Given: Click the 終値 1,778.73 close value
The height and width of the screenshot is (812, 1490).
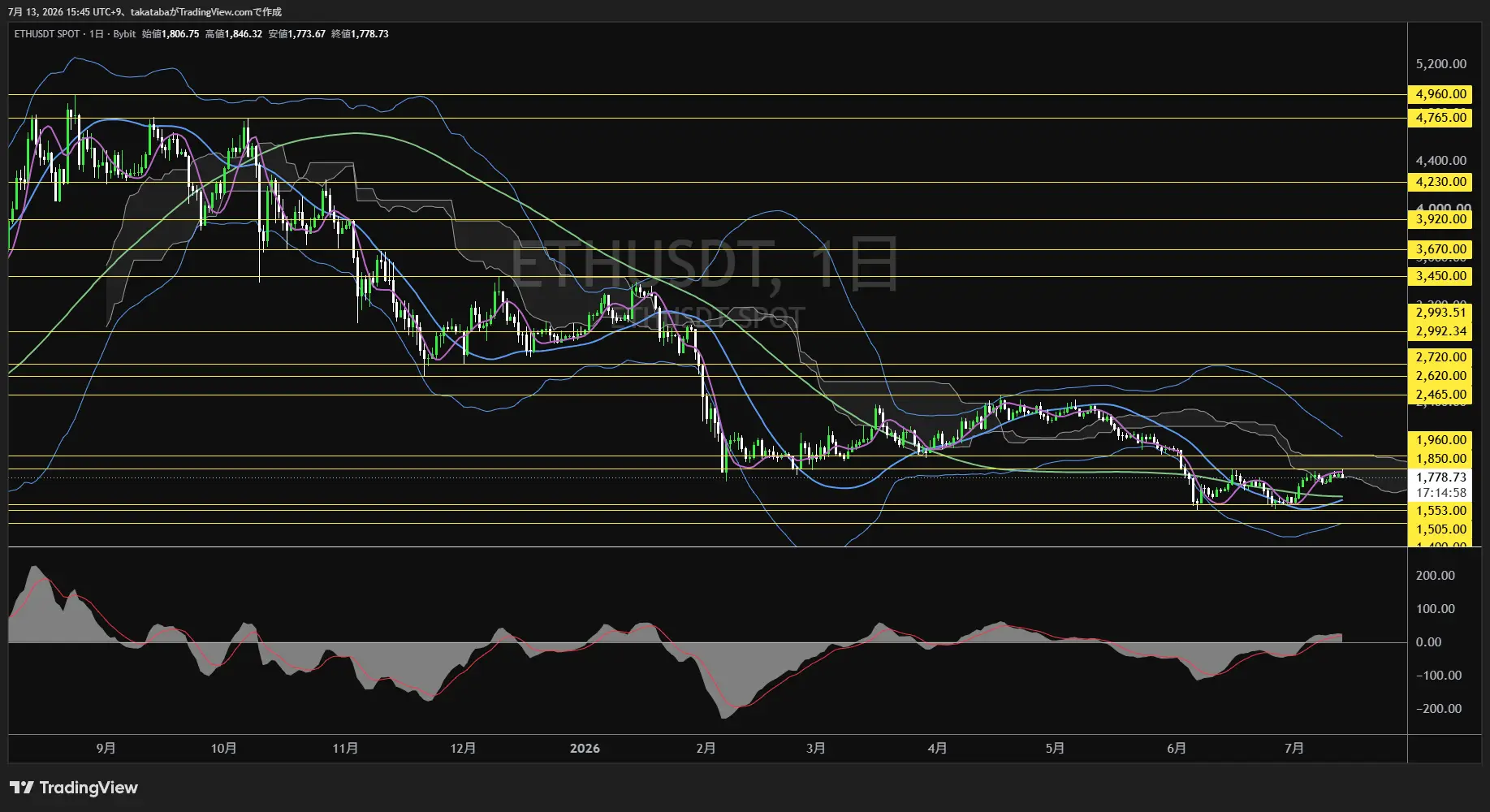Looking at the screenshot, I should pos(360,34).
